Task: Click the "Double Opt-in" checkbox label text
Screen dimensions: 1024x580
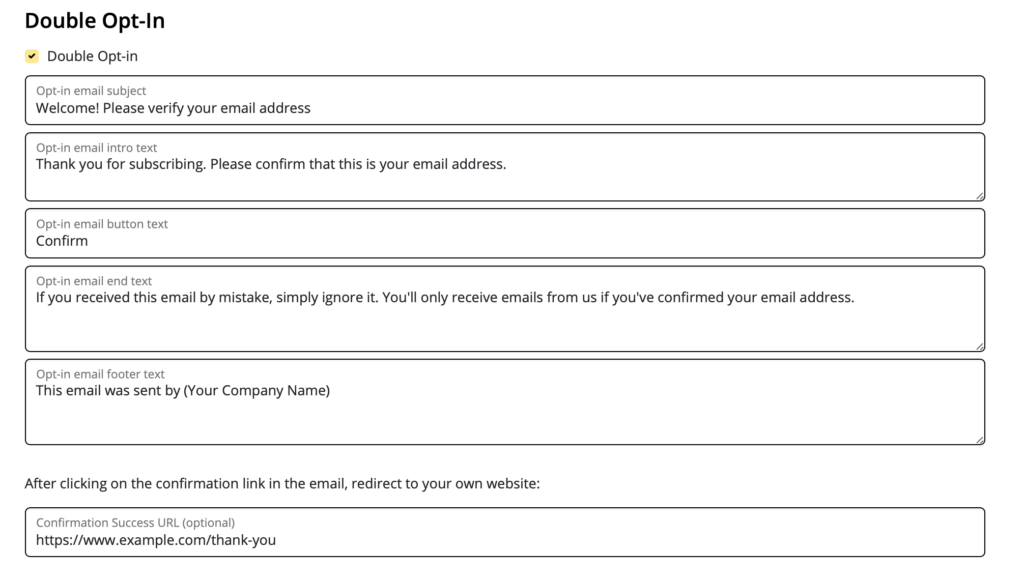Action: tap(92, 56)
